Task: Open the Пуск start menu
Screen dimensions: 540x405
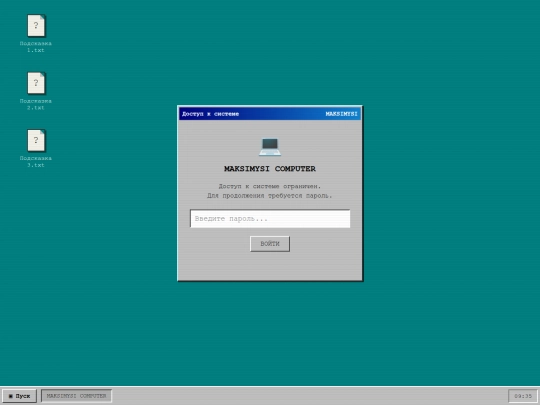Action: point(19,396)
